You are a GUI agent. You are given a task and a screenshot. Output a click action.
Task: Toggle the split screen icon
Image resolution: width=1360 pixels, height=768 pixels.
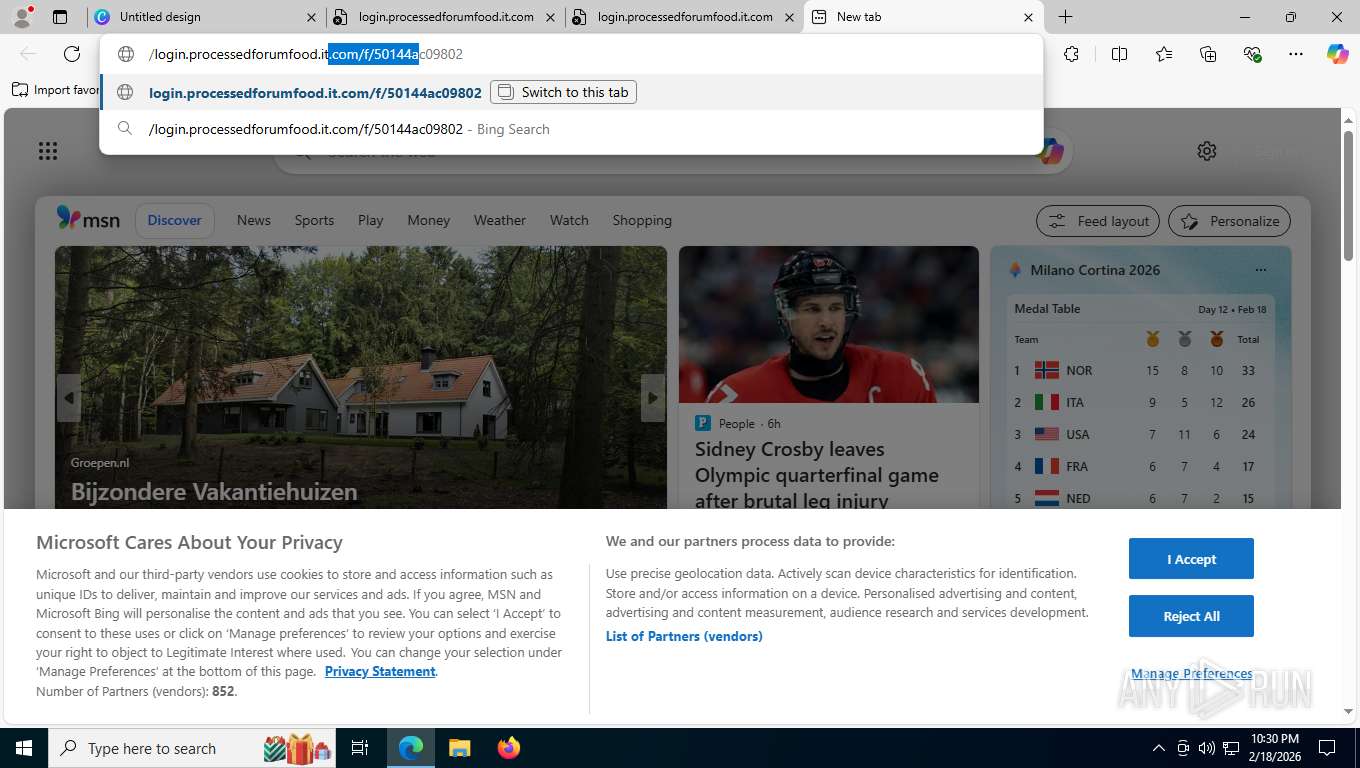click(x=1120, y=54)
